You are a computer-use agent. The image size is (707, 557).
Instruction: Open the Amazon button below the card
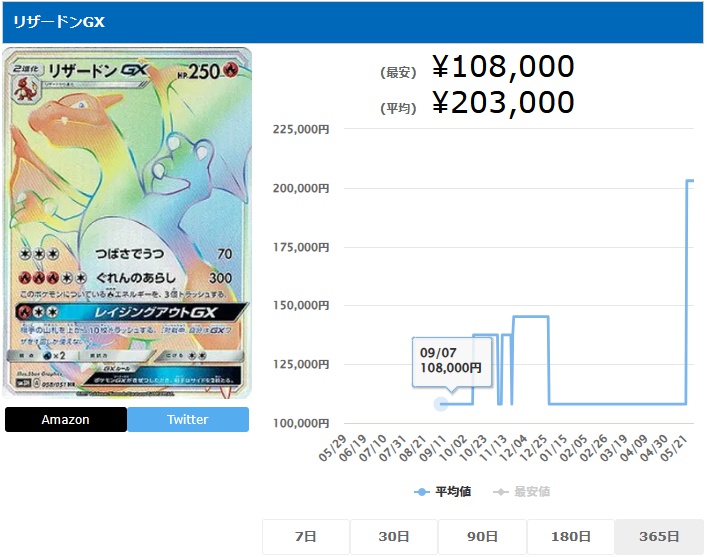click(x=66, y=419)
